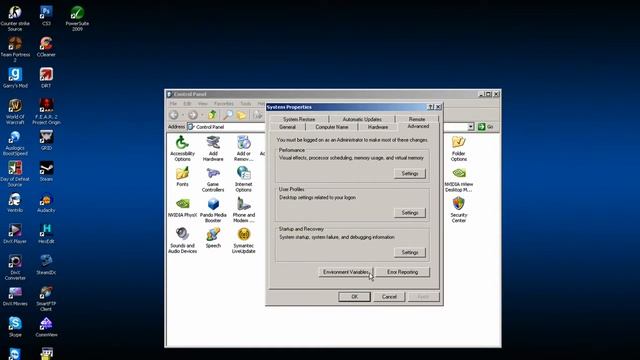Select the GRID game desktop shortcut
The image size is (640, 360).
46,140
